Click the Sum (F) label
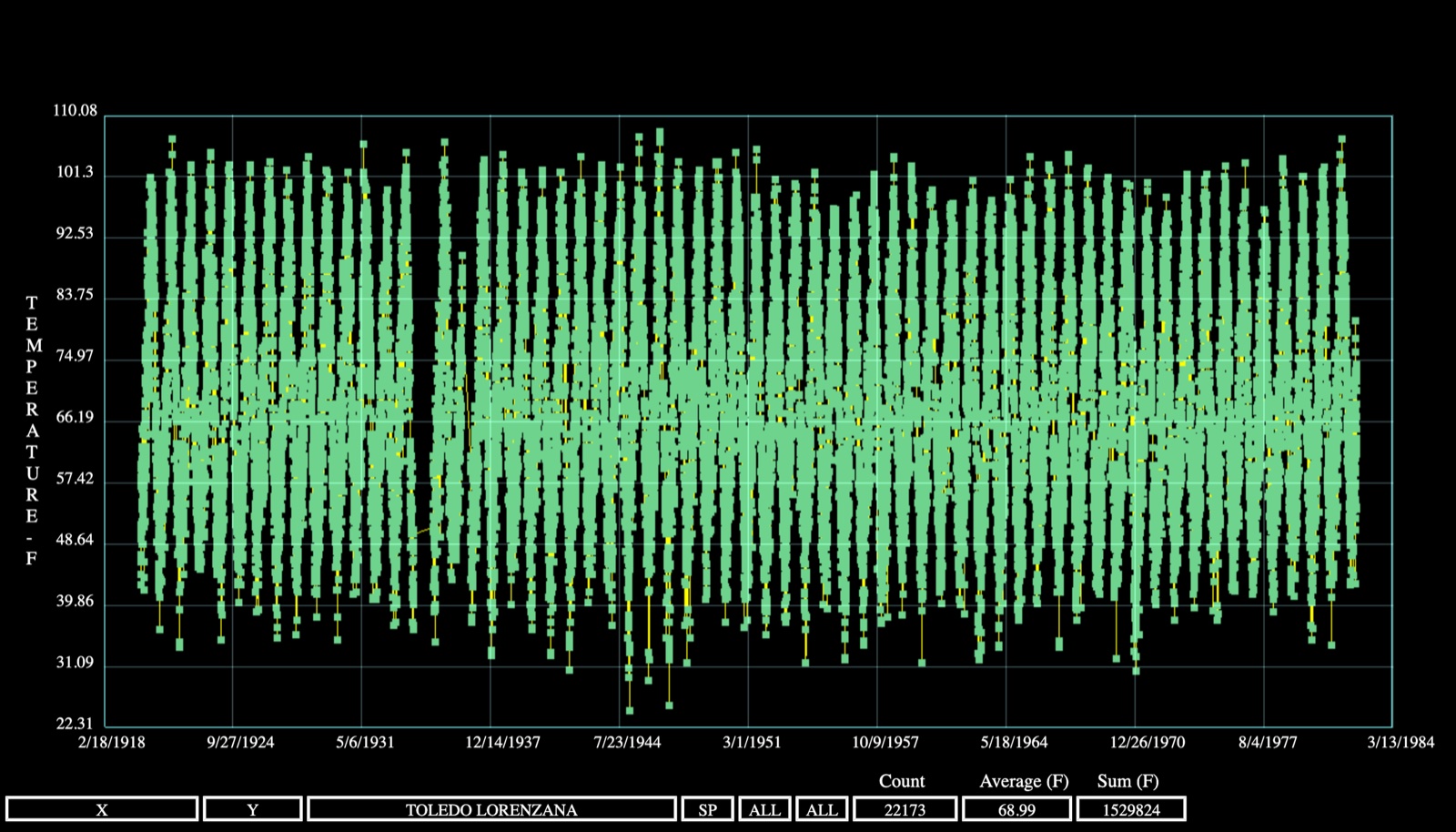Image resolution: width=1456 pixels, height=832 pixels. pyautogui.click(x=1128, y=781)
